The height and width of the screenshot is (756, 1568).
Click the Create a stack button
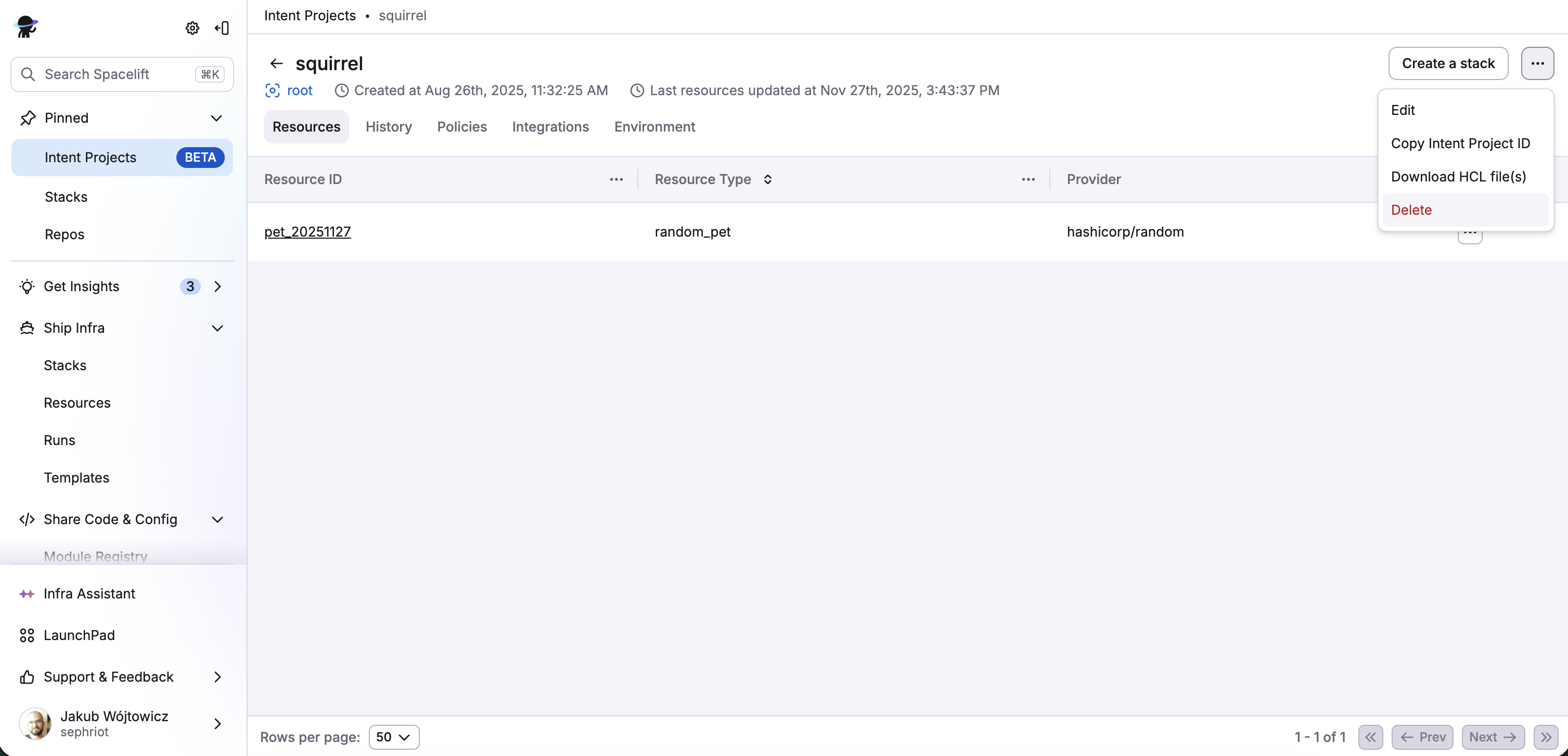pos(1448,62)
